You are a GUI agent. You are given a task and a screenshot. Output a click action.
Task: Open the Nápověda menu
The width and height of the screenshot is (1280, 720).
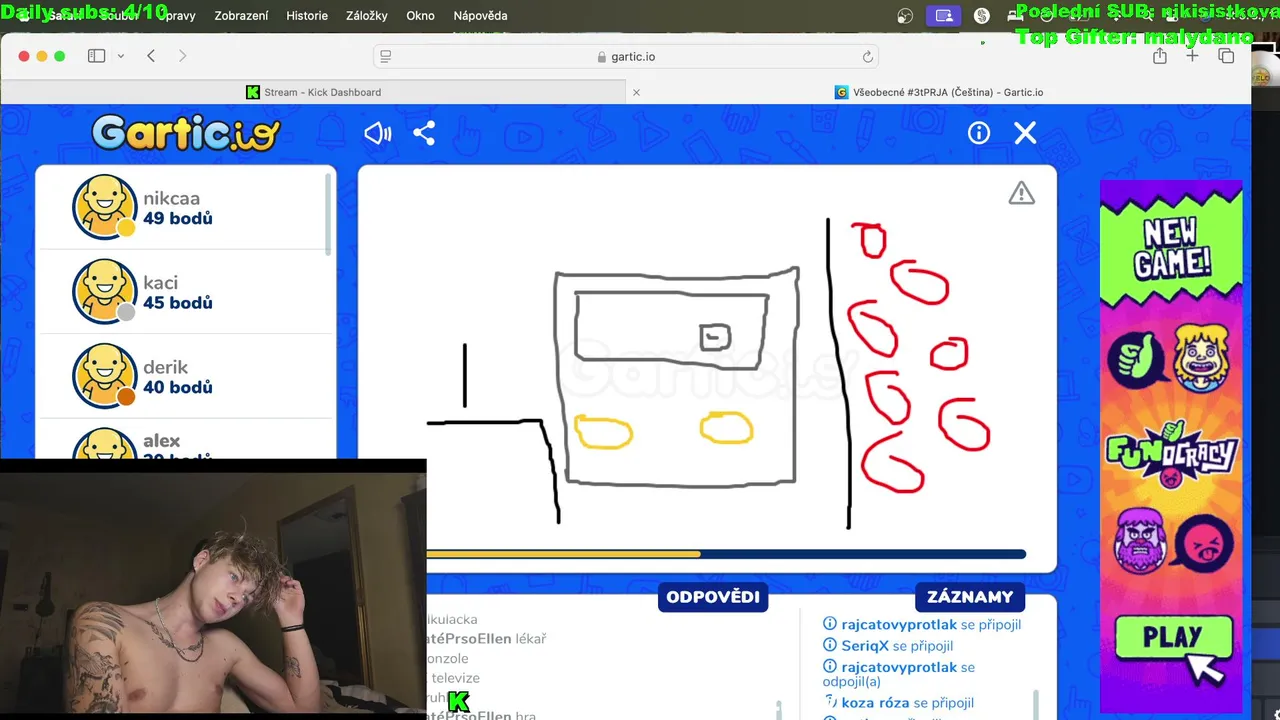tap(480, 16)
